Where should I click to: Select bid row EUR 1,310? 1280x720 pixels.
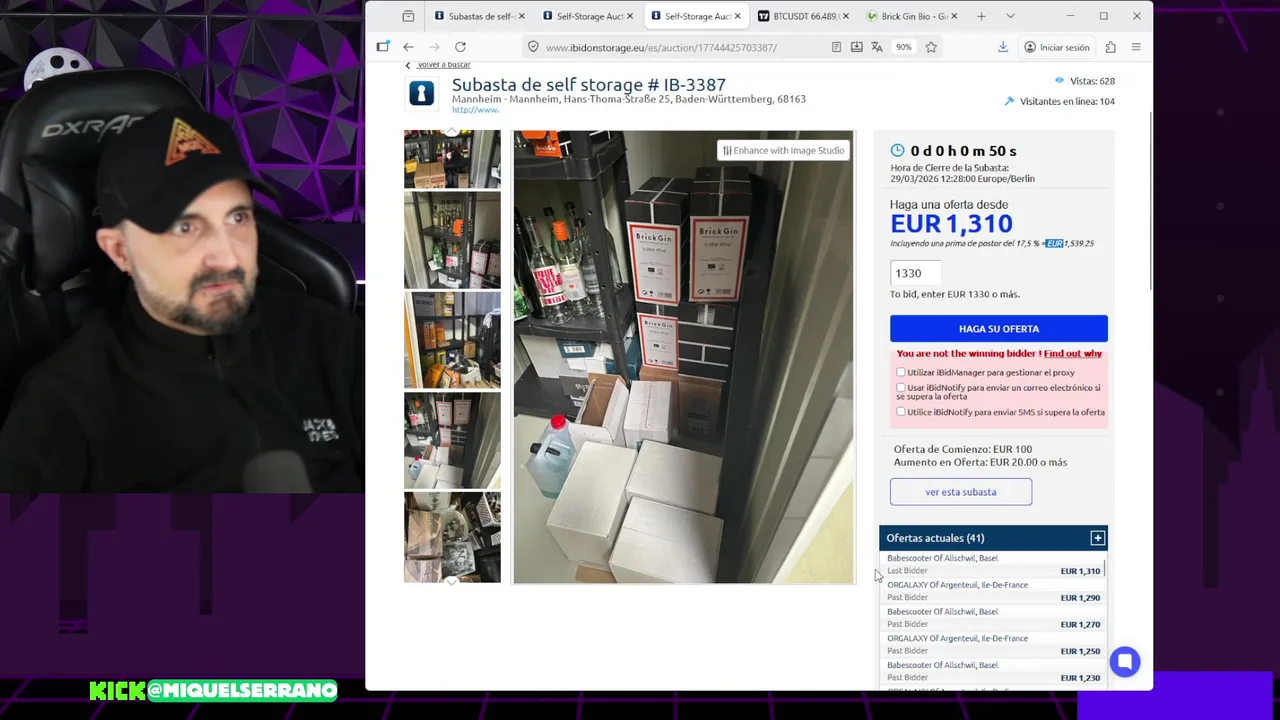[993, 564]
